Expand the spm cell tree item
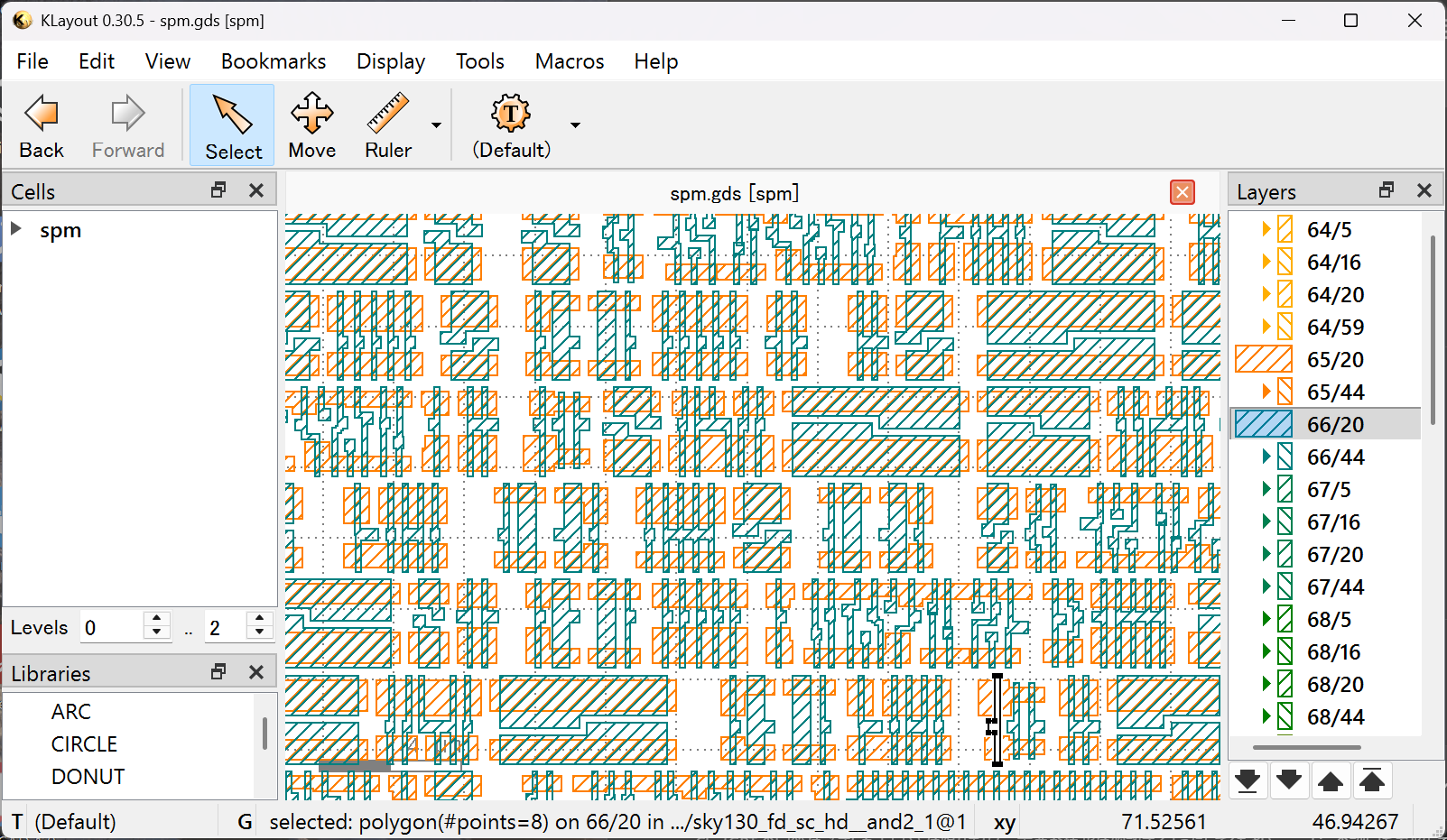Viewport: 1447px width, 840px height. point(16,229)
